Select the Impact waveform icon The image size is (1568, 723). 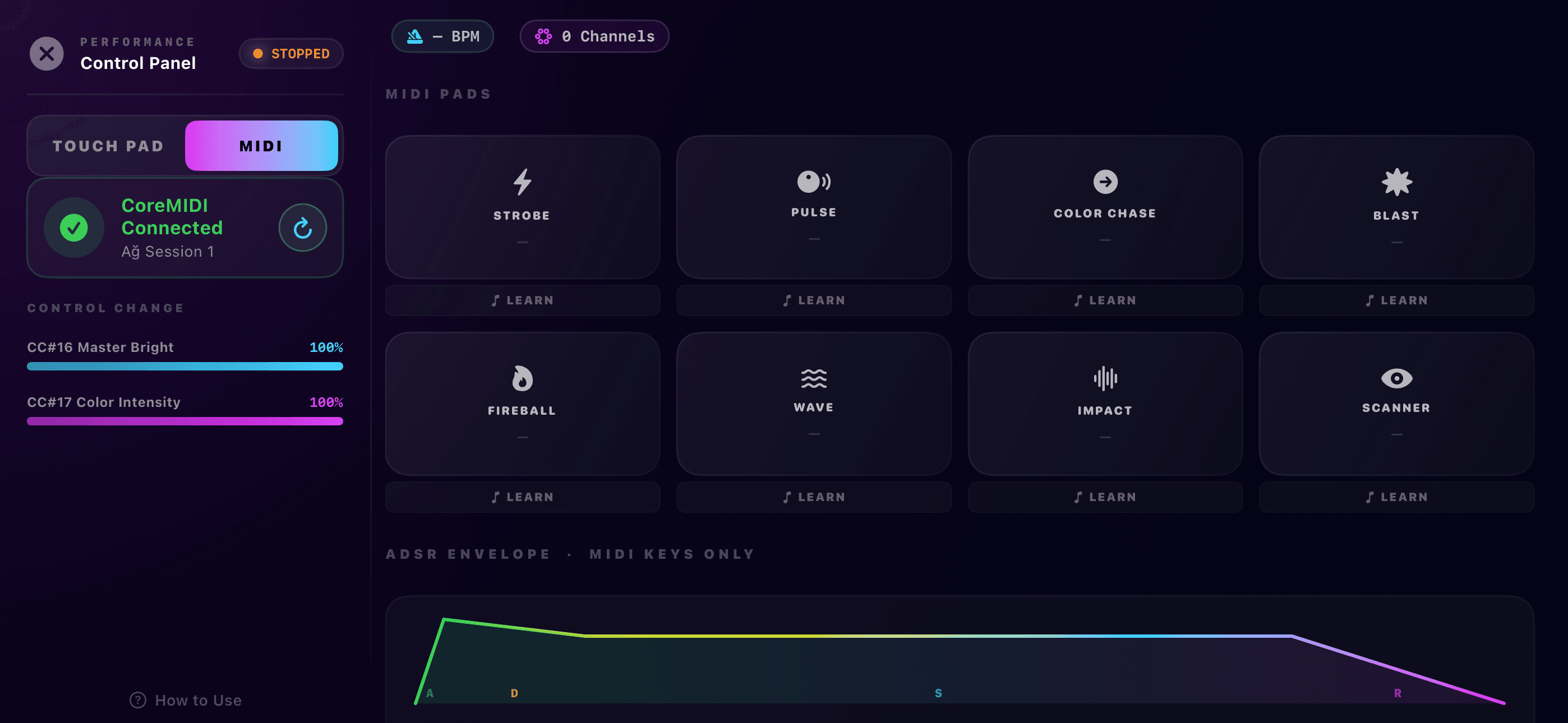click(1105, 377)
